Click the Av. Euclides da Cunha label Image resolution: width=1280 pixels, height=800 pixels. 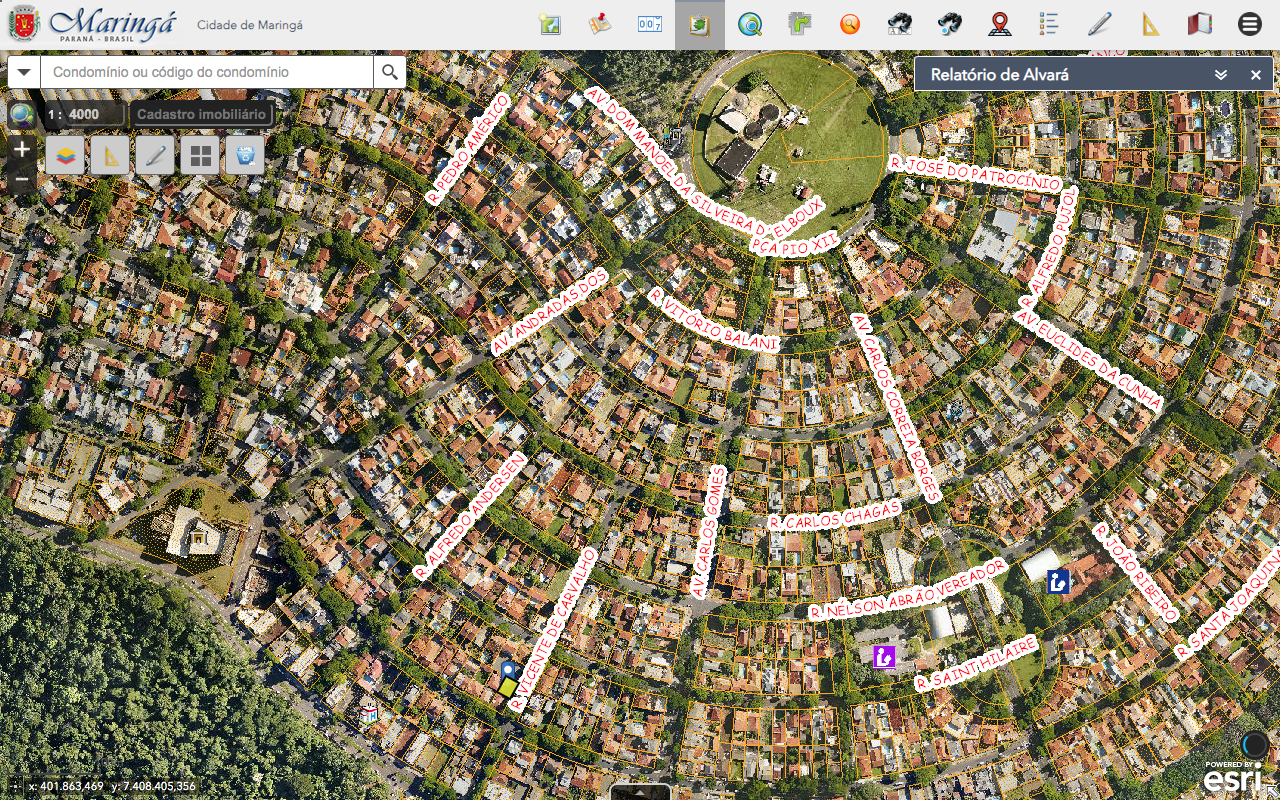1089,360
